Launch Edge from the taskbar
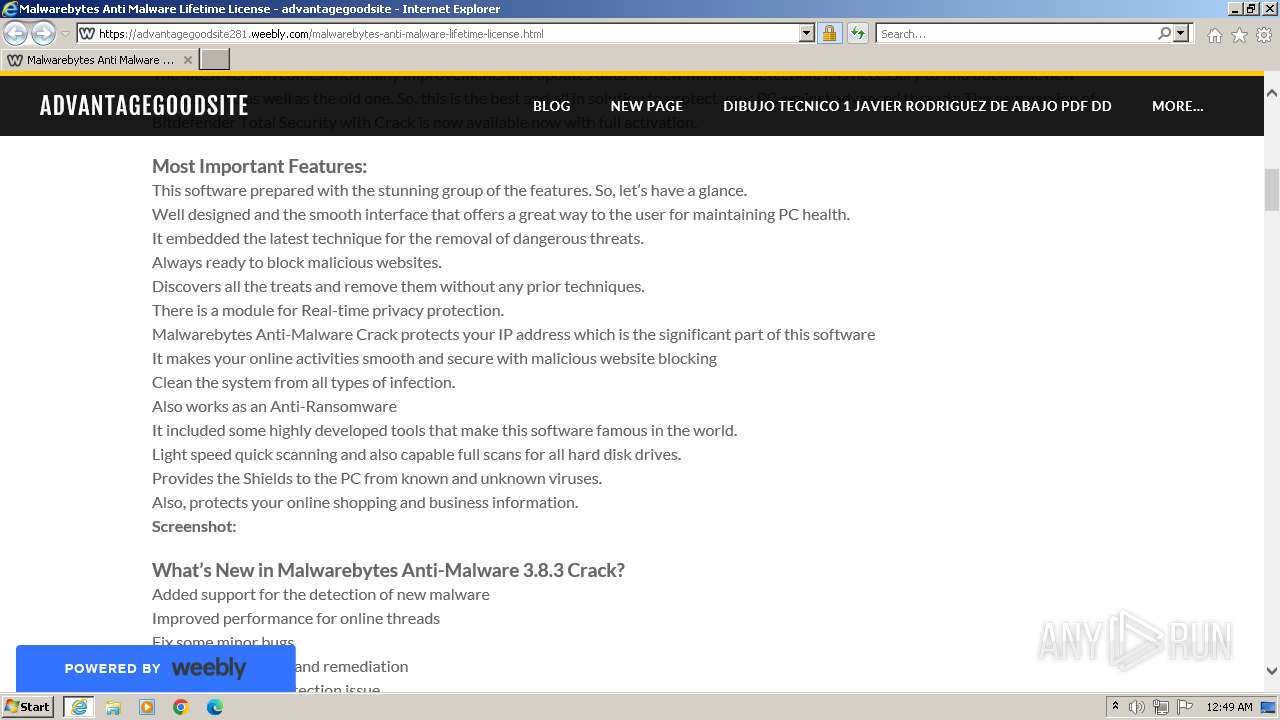 point(215,707)
